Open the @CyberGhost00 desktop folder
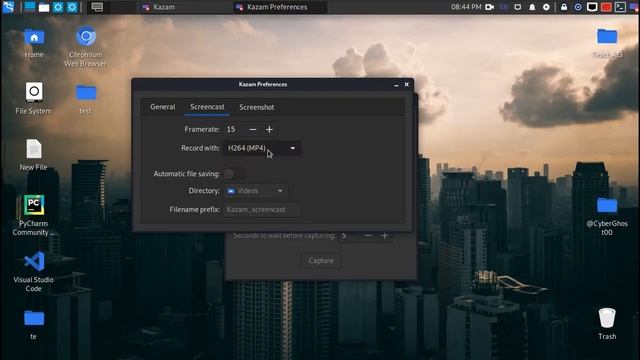This screenshot has width=640, height=360. (x=607, y=216)
